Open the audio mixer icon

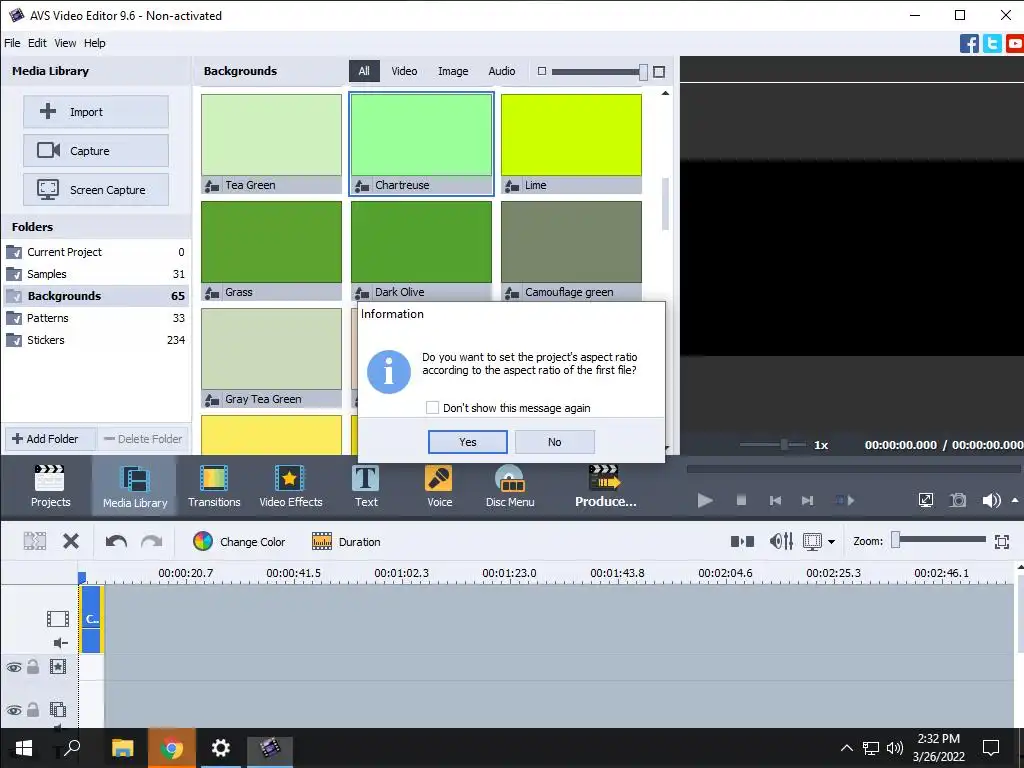(x=781, y=541)
